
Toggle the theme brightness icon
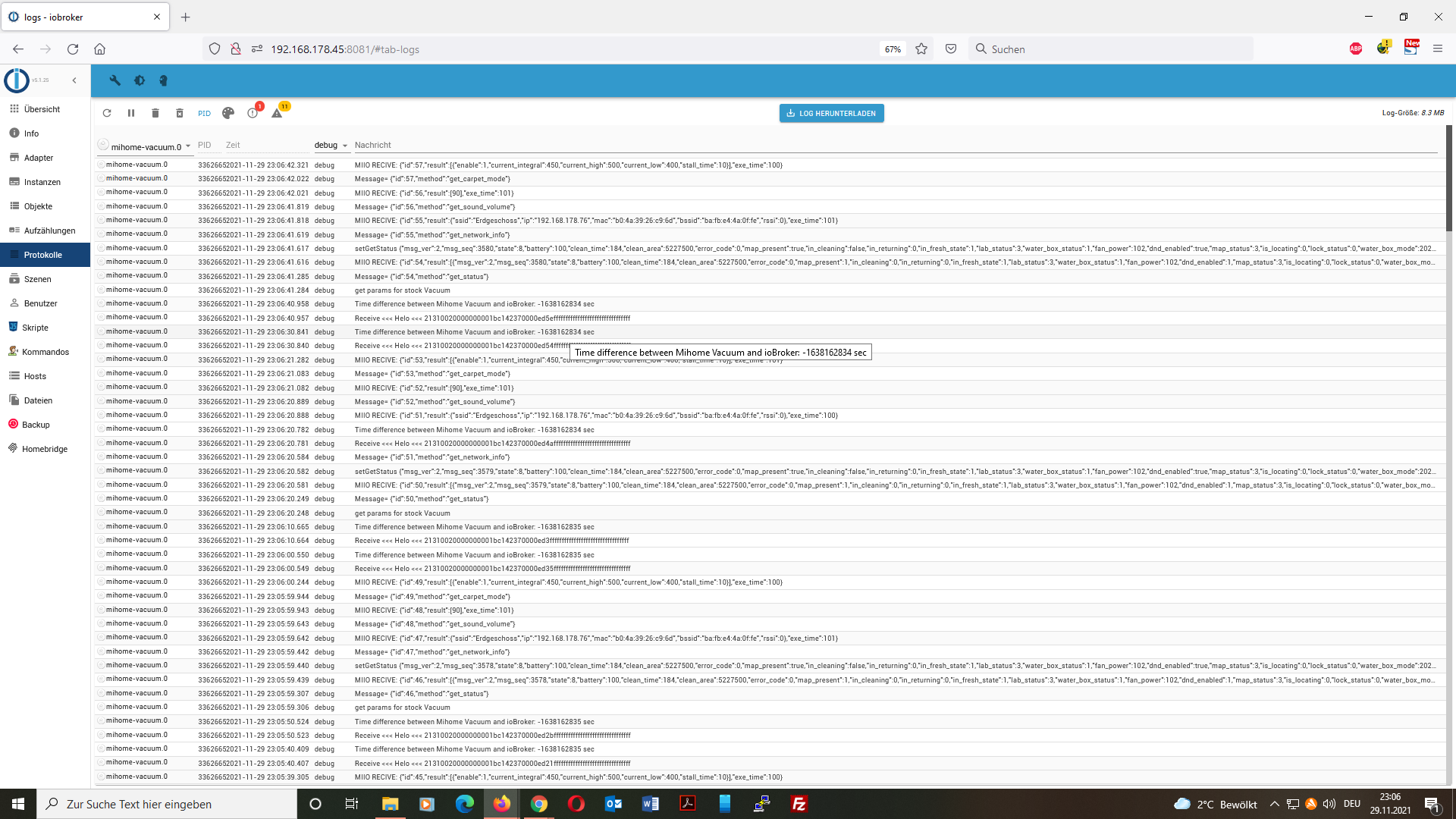pyautogui.click(x=140, y=80)
